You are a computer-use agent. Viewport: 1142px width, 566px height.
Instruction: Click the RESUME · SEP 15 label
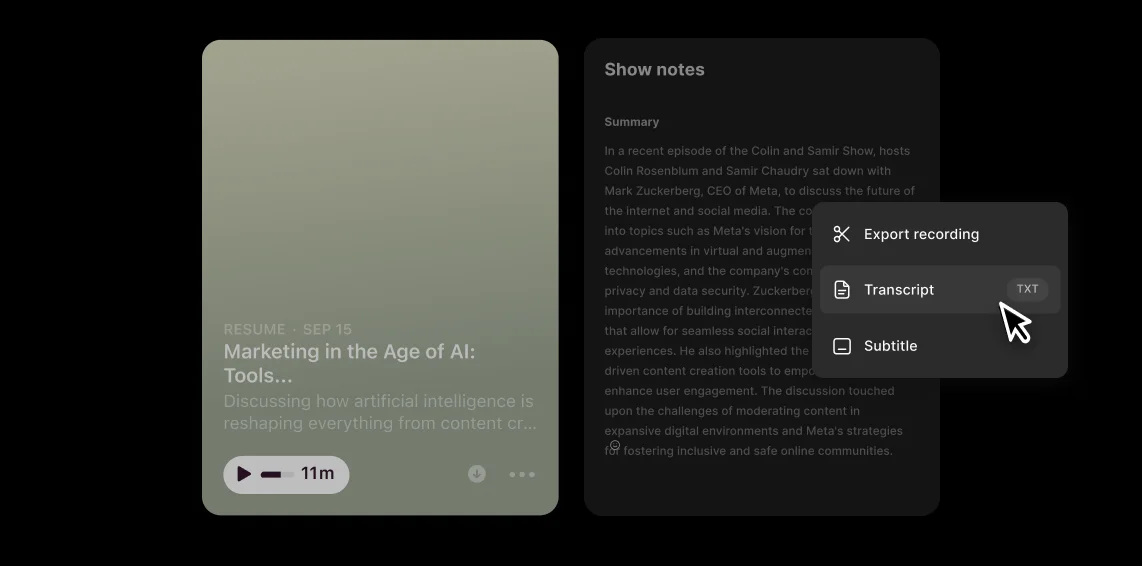click(288, 329)
